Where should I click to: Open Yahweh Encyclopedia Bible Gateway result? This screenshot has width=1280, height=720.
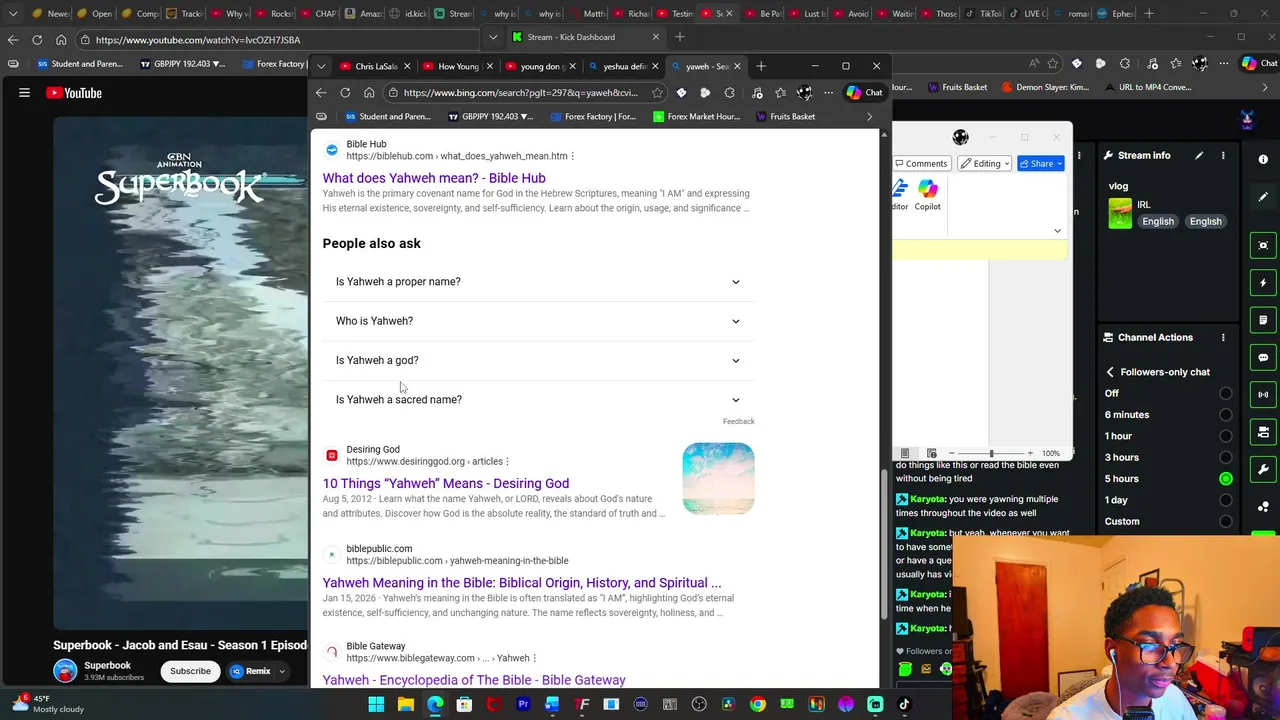pyautogui.click(x=474, y=680)
